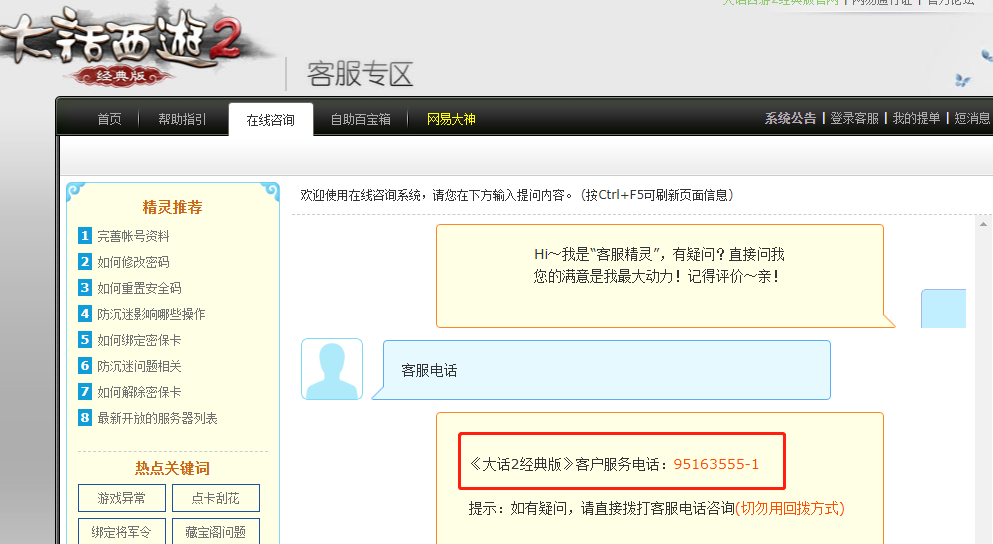Open the 自助百宝箱 tab
Image resolution: width=993 pixels, height=544 pixels.
[360, 119]
